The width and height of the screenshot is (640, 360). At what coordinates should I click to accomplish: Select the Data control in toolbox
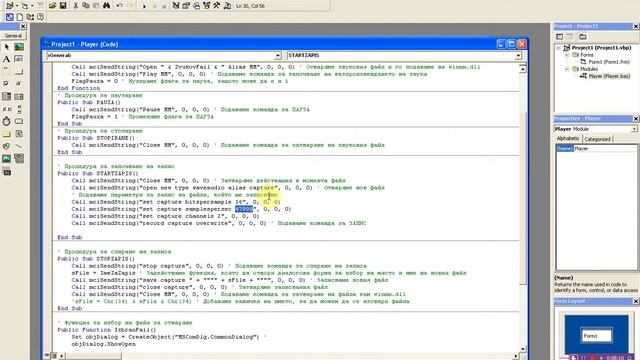[19, 158]
